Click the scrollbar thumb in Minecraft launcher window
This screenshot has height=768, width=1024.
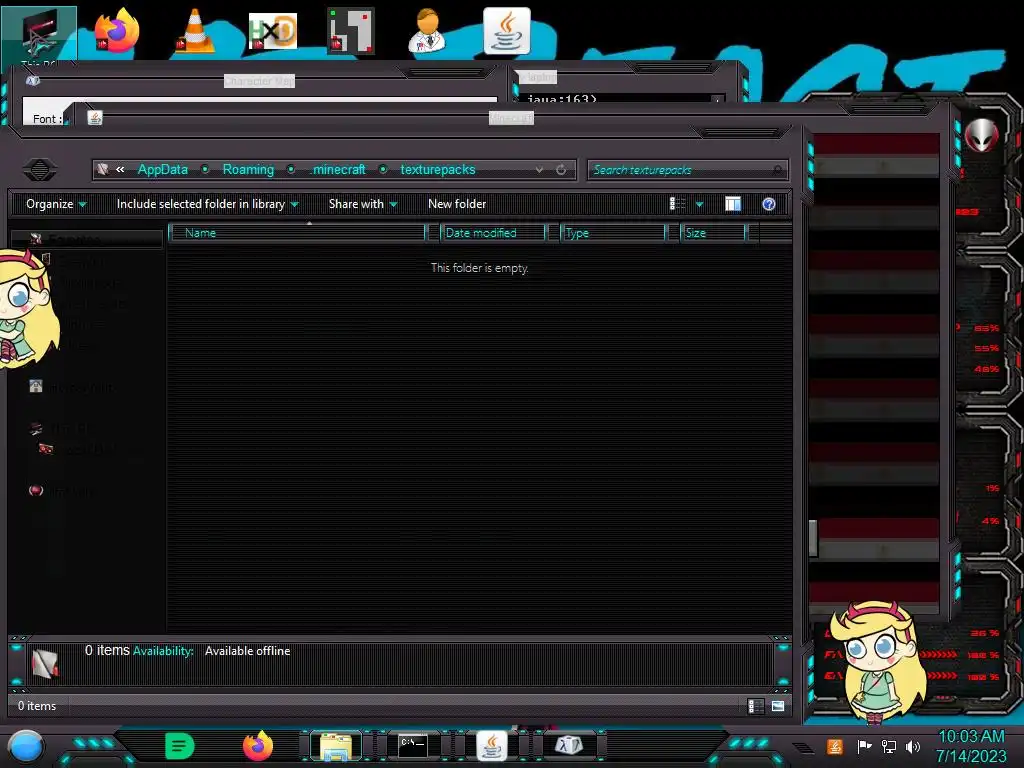(813, 538)
